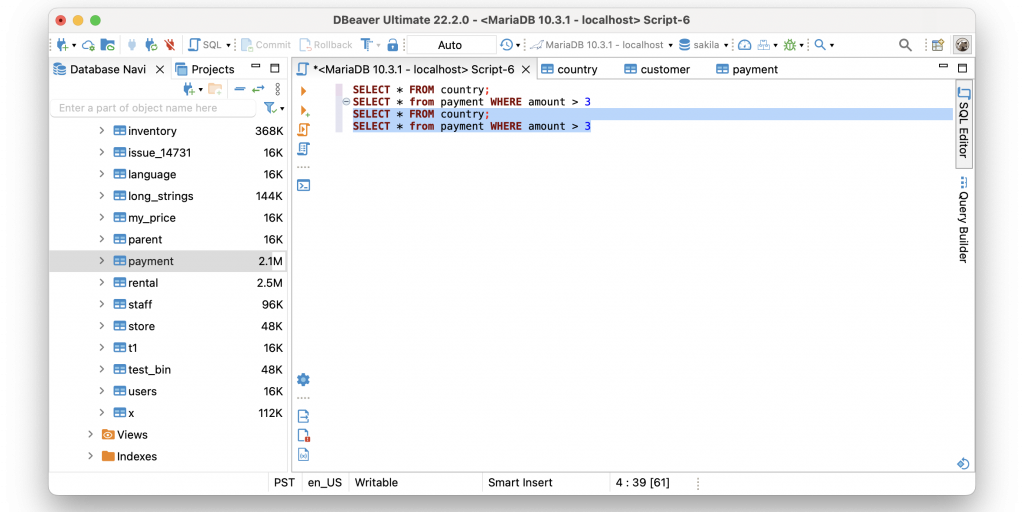
Task: Open the dashboard gauge icon in toolbar
Action: pyautogui.click(x=744, y=45)
